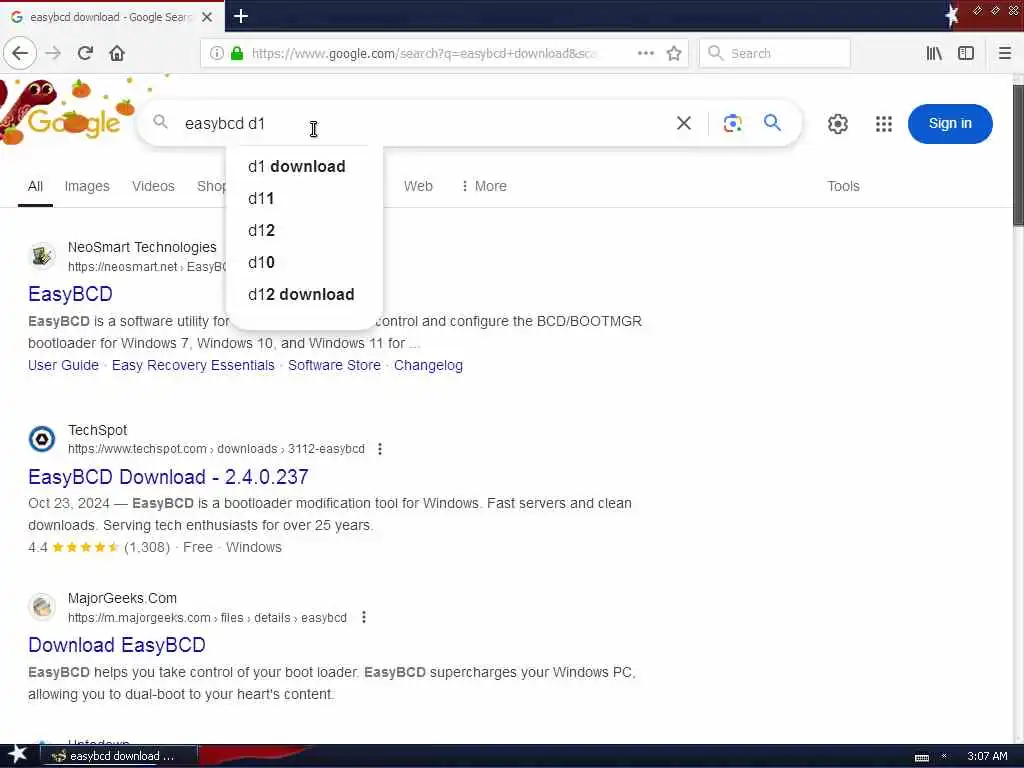Open the EasyBCD result title link
Viewport: 1024px width, 768px height.
click(x=71, y=294)
